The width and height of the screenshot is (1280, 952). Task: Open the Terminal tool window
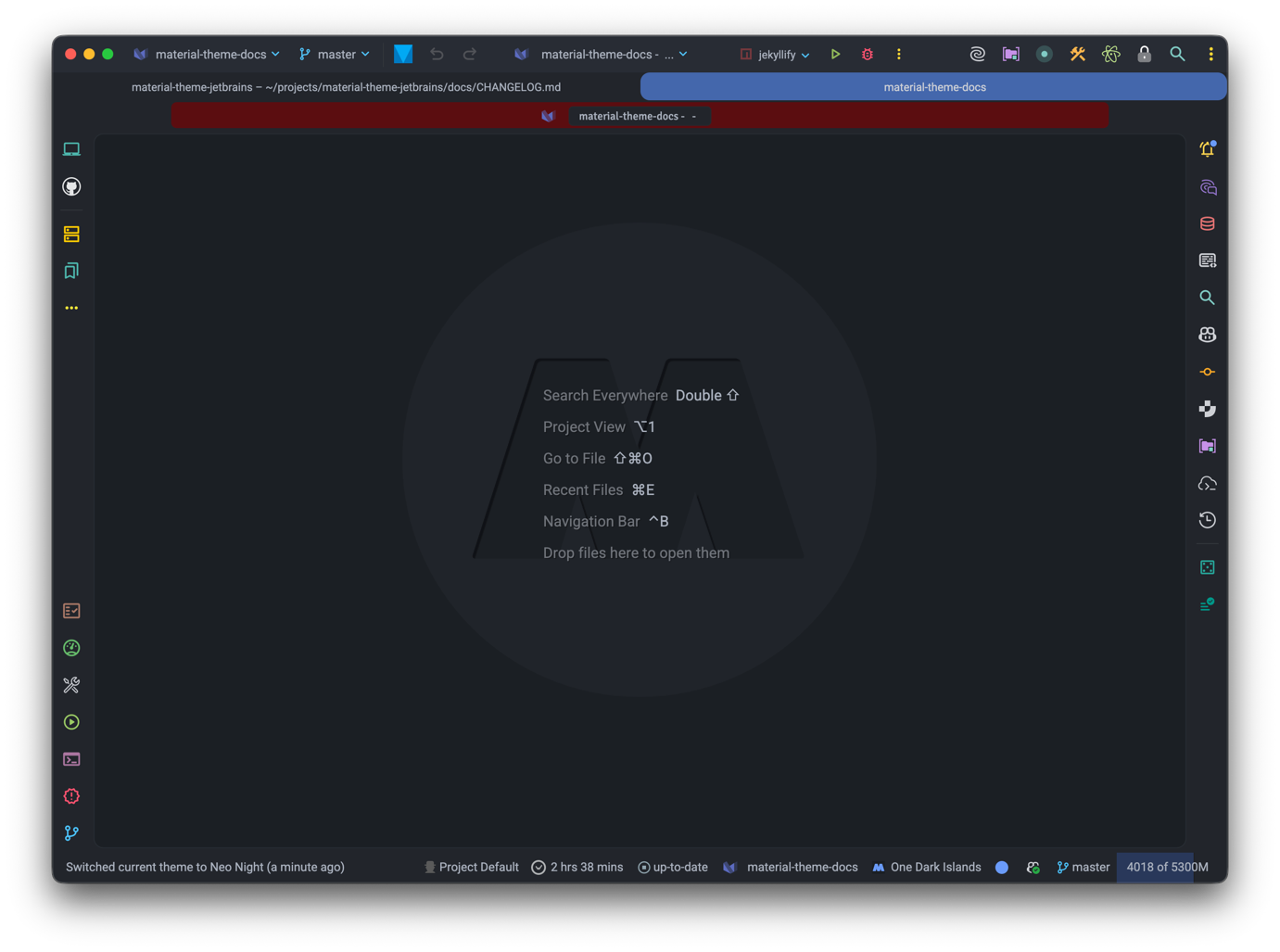point(71,759)
